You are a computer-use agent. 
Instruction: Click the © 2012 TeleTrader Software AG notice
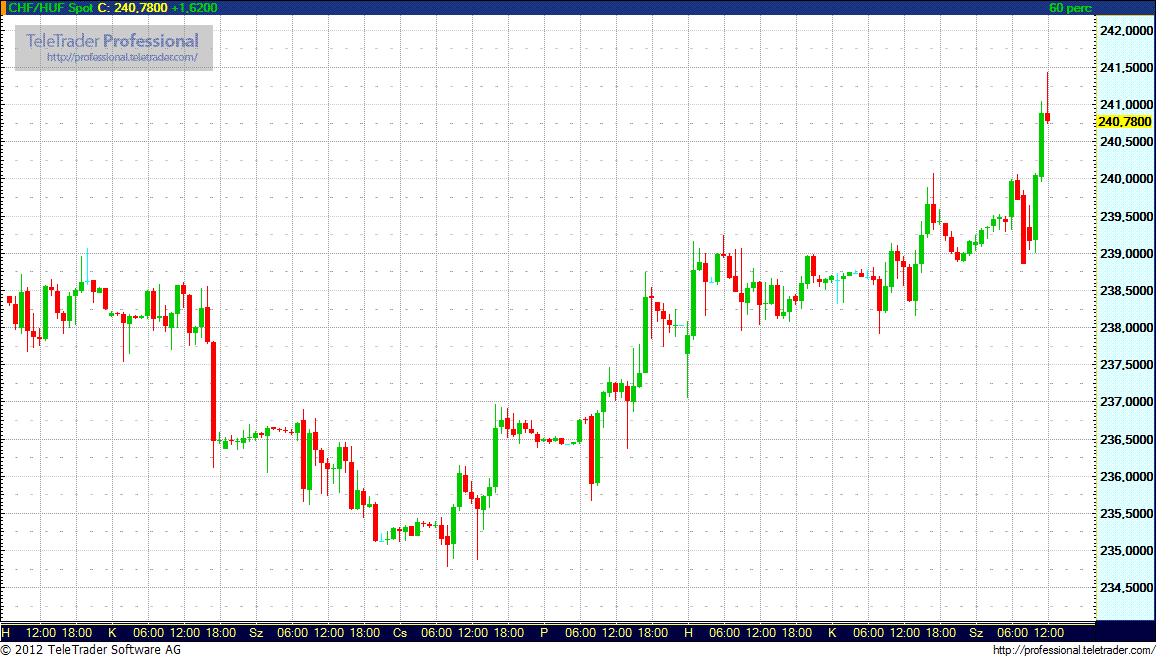pos(91,650)
